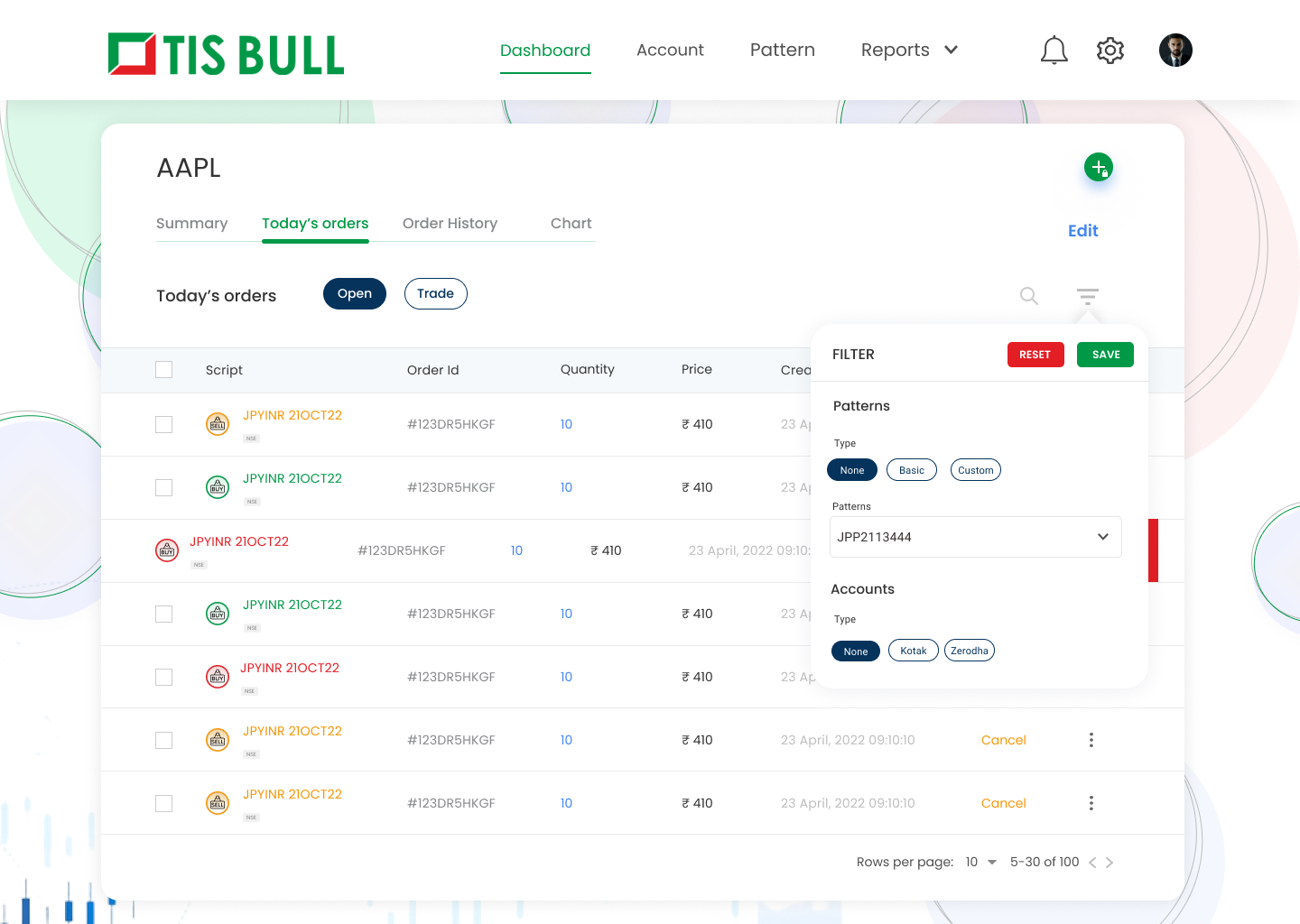The width and height of the screenshot is (1300, 924).
Task: Click the Order Id column header
Action: [x=432, y=370]
